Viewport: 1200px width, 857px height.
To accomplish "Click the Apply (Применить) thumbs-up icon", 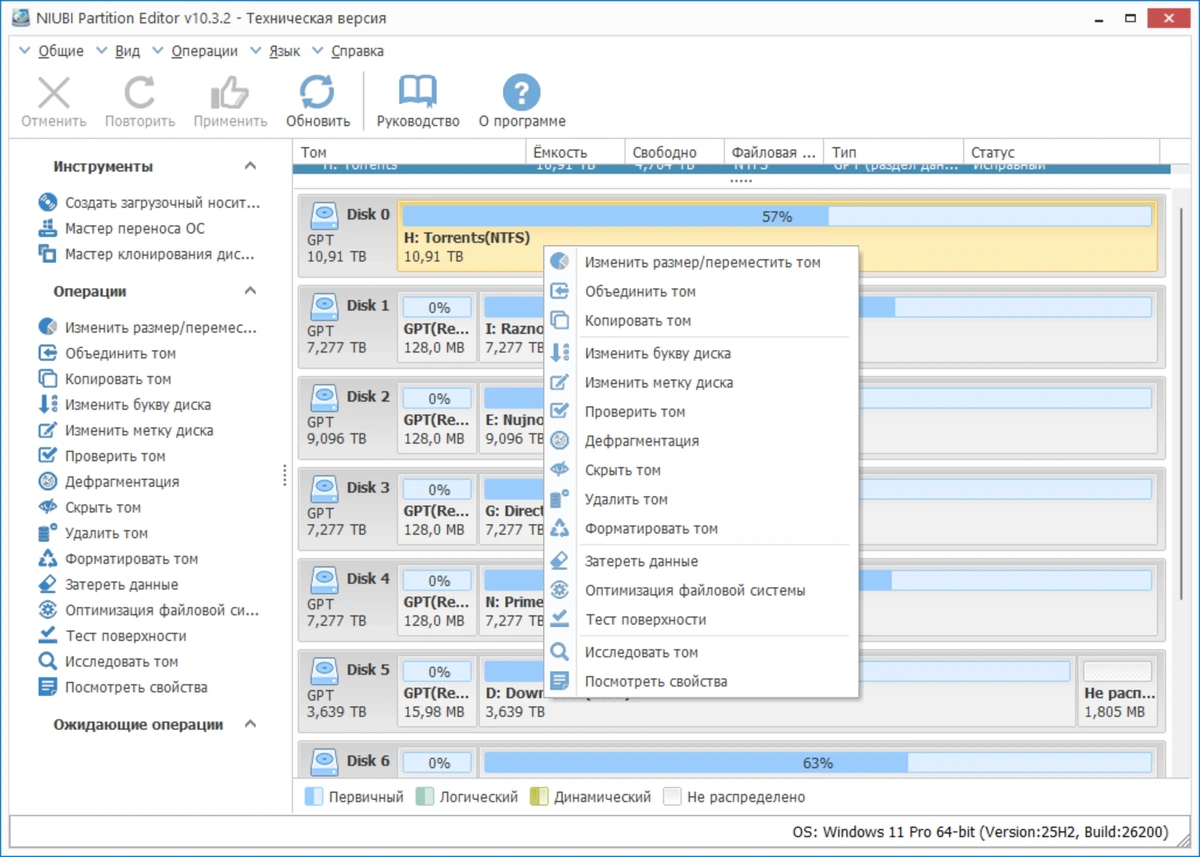I will tap(230, 93).
